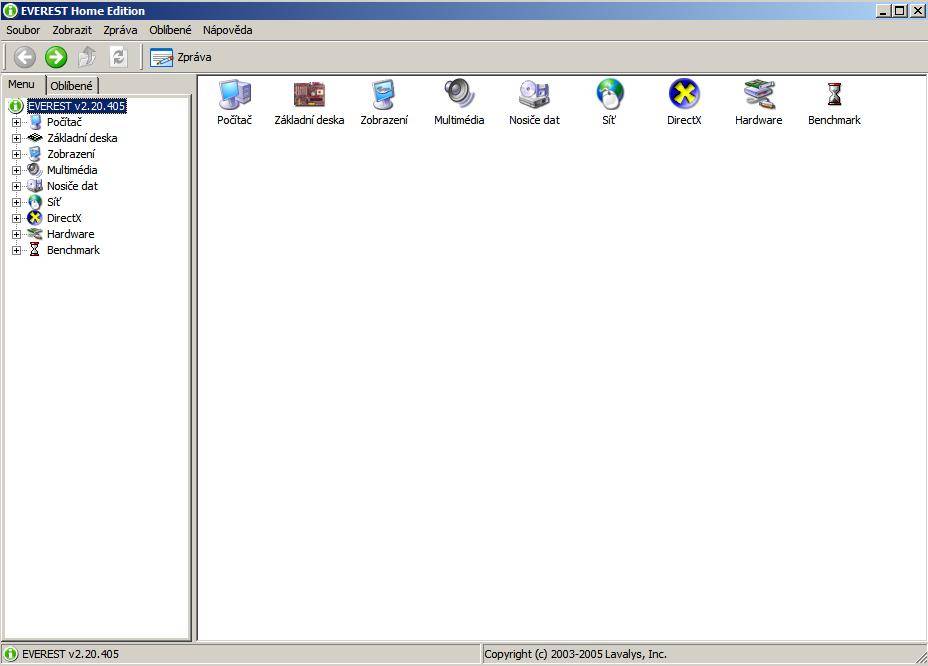Expand the Multimédia tree node

16,170
